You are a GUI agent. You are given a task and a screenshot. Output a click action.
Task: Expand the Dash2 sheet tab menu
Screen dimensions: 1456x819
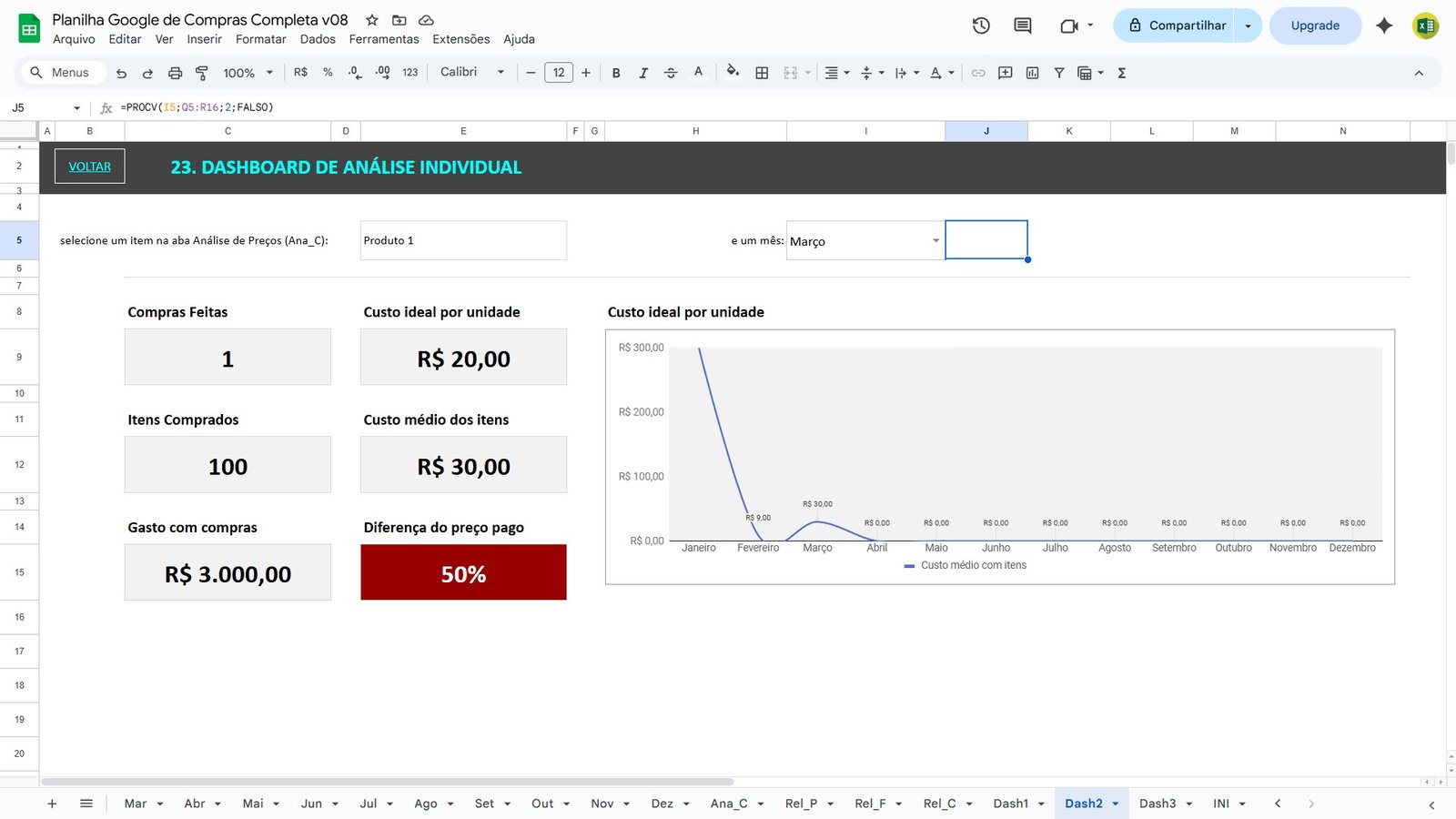(1116, 804)
